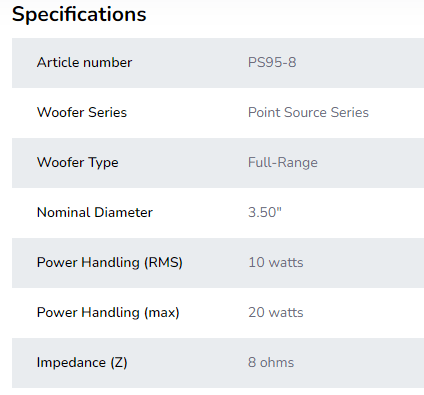Click the Full-Range value

pyautogui.click(x=283, y=163)
